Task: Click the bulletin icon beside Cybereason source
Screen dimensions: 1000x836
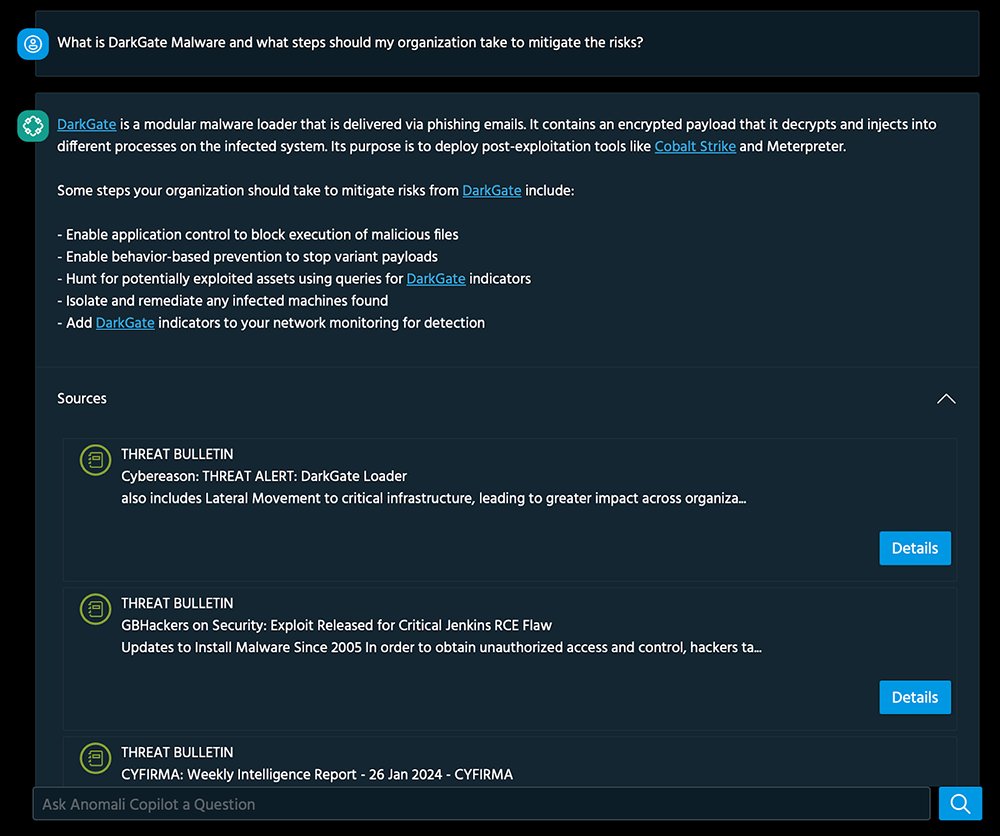Action: (95, 460)
